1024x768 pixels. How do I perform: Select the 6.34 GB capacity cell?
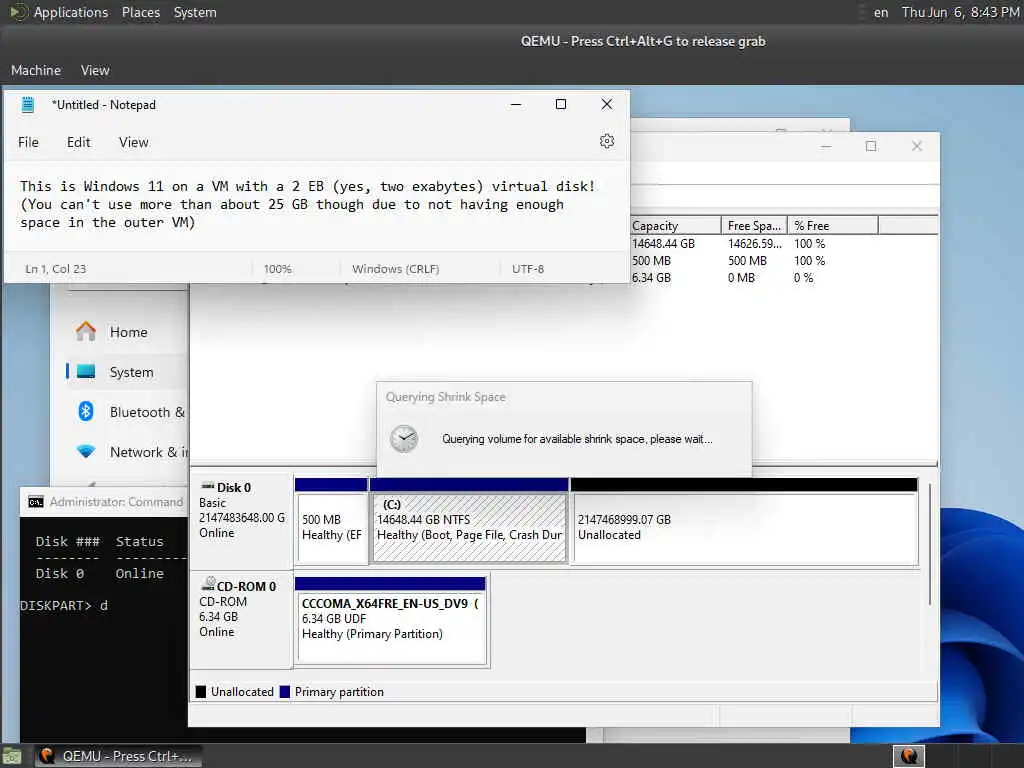tap(651, 278)
